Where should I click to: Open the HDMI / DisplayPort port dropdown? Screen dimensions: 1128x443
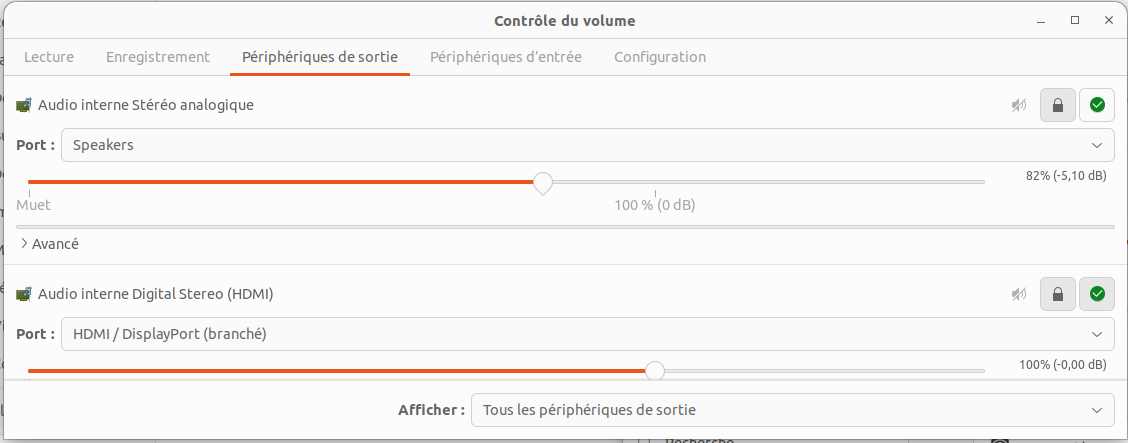coord(588,334)
